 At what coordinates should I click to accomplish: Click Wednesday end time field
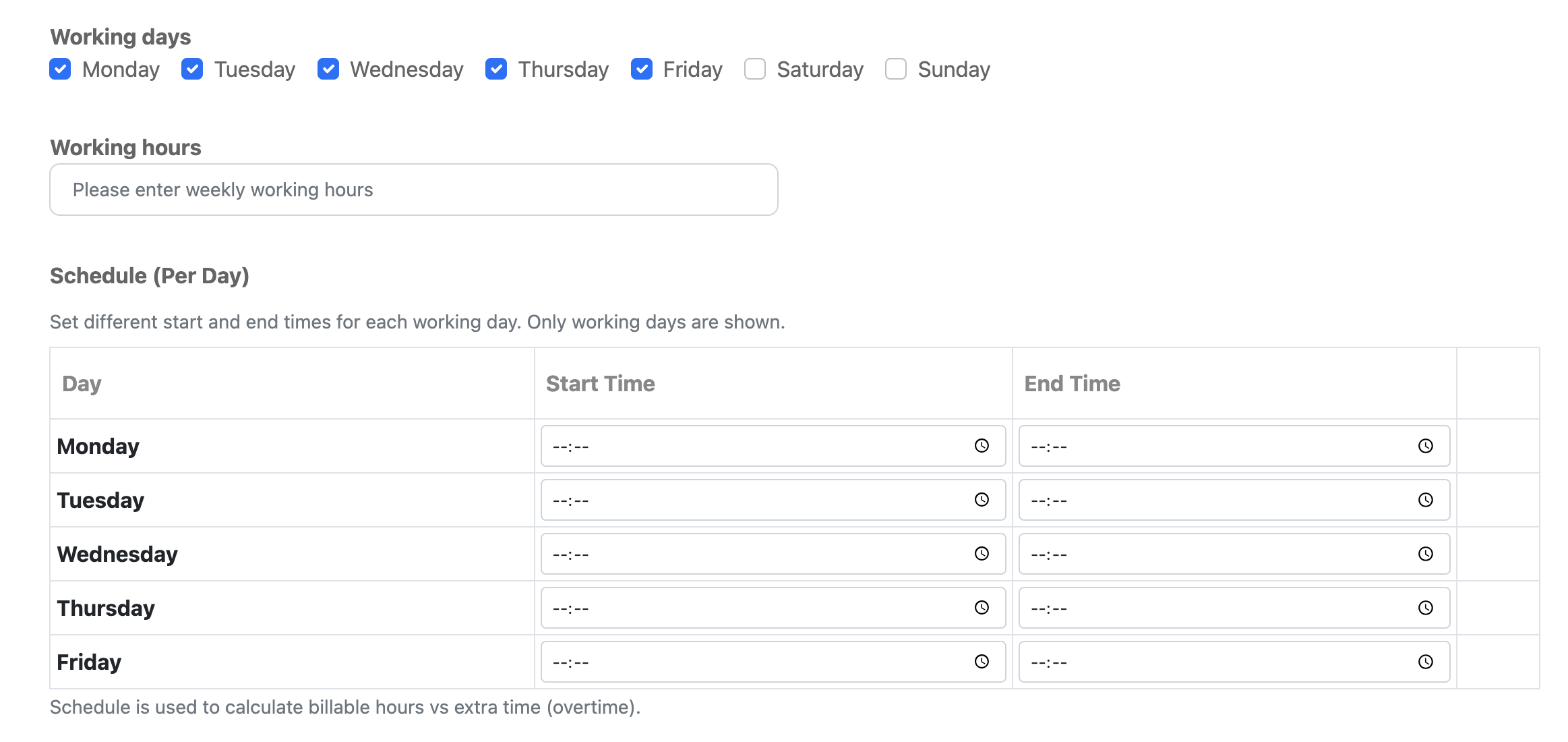click(1234, 554)
